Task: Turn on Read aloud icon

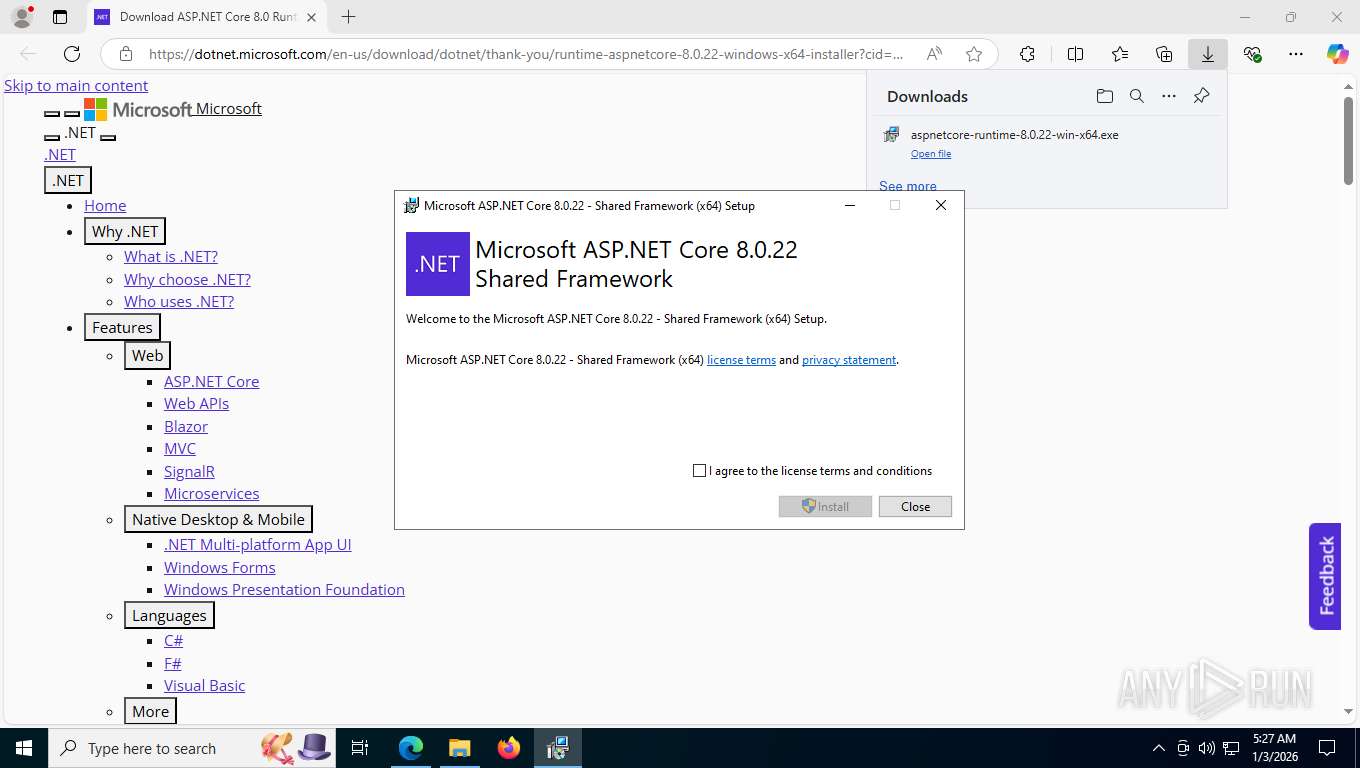Action: pyautogui.click(x=934, y=54)
